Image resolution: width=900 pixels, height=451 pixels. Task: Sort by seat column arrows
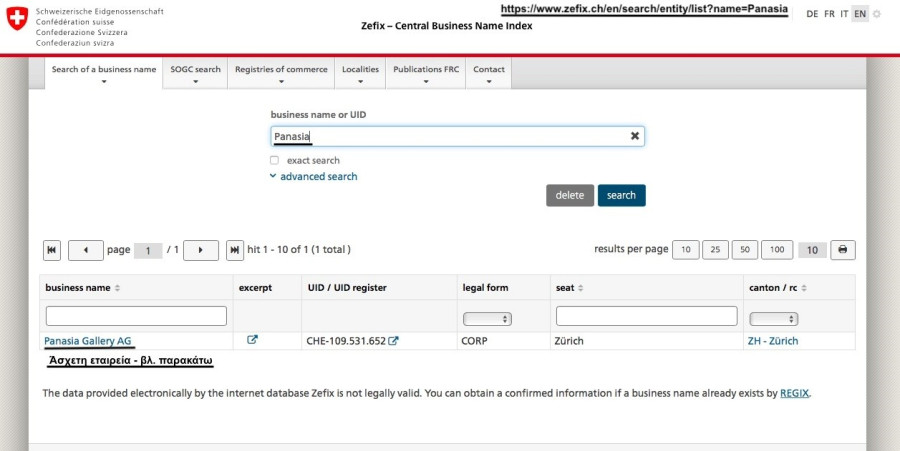(x=580, y=288)
